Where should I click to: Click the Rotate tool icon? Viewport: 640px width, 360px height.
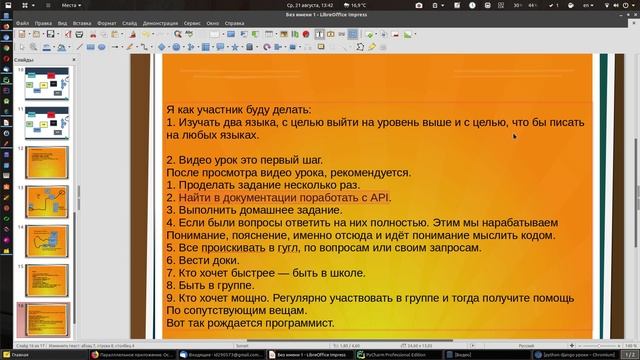[x=267, y=47]
